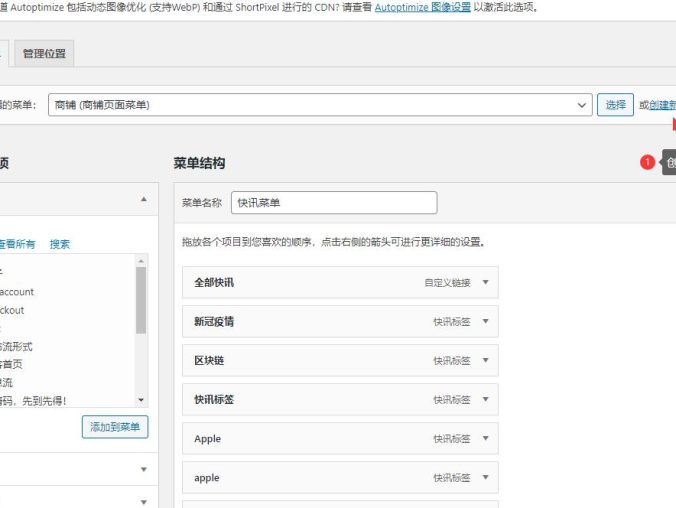Switch to the 查看所有 tab

[17, 245]
